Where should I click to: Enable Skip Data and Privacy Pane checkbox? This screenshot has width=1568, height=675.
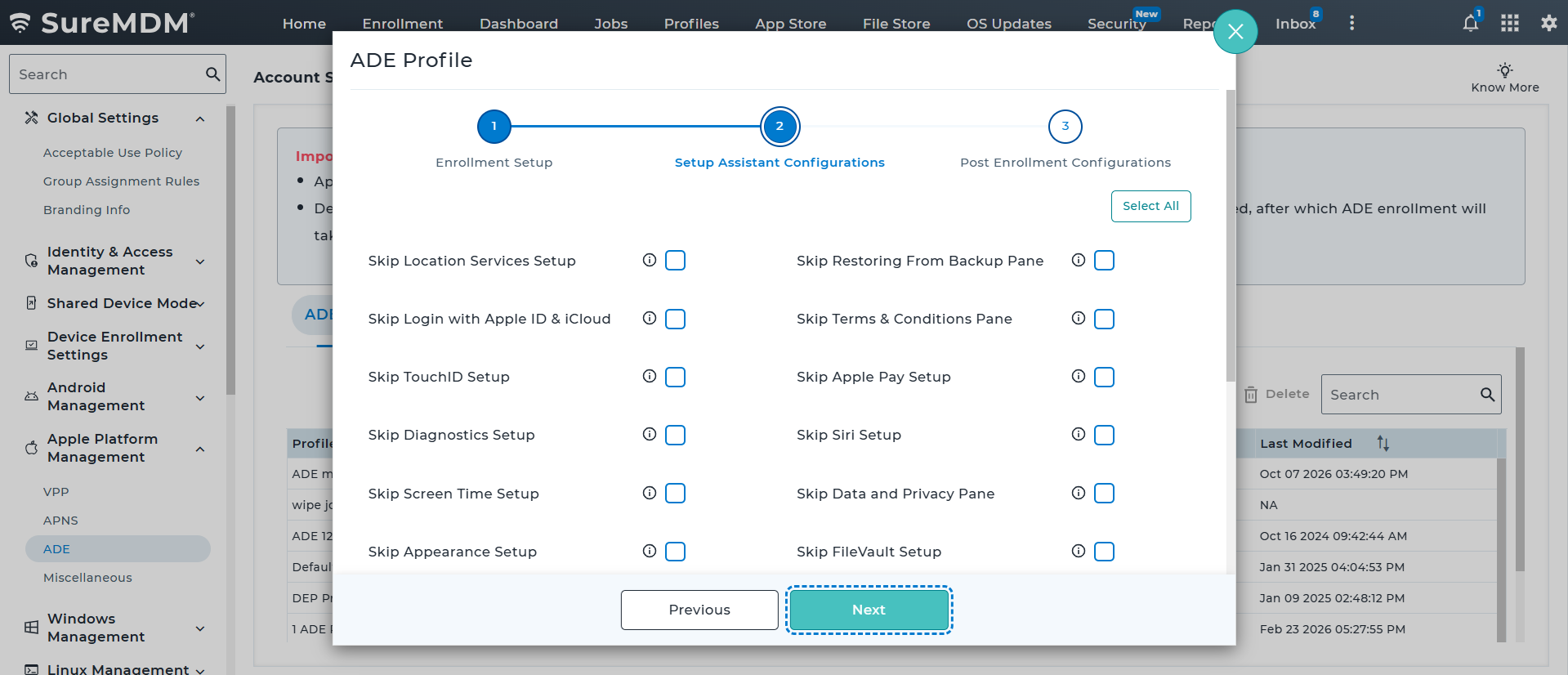[1105, 494]
